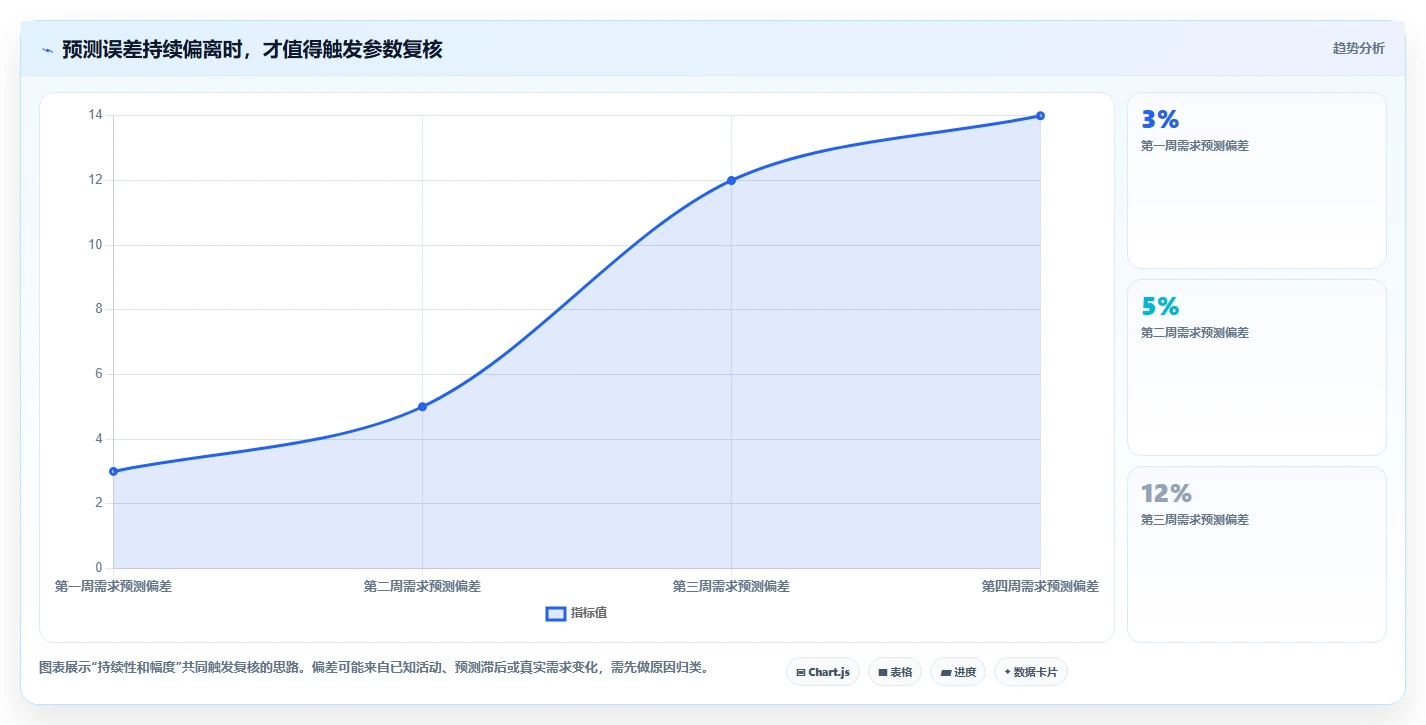
Task: Open the 3% 第一周需求预测偏差 card
Action: click(1256, 180)
